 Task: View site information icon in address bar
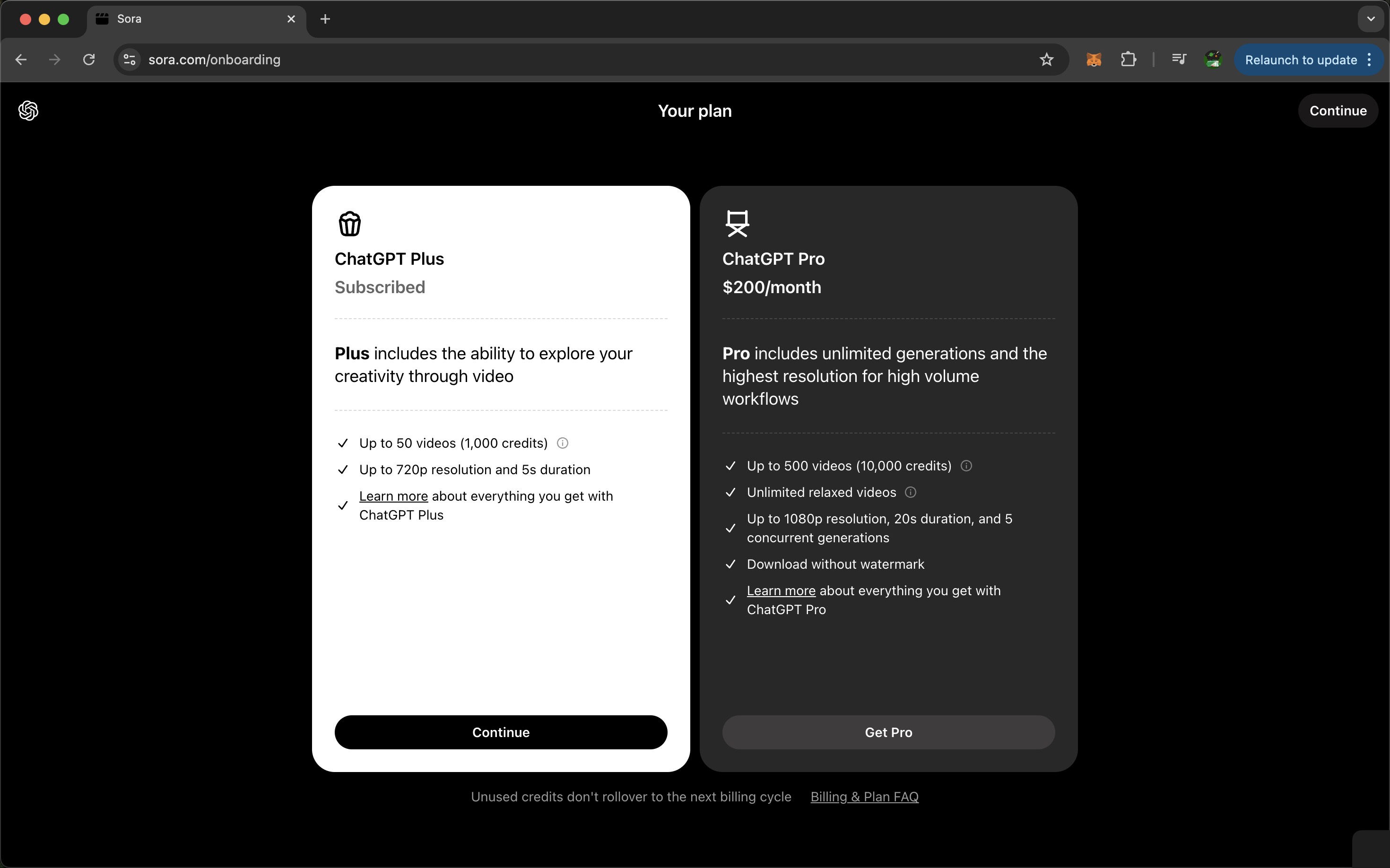(x=130, y=60)
